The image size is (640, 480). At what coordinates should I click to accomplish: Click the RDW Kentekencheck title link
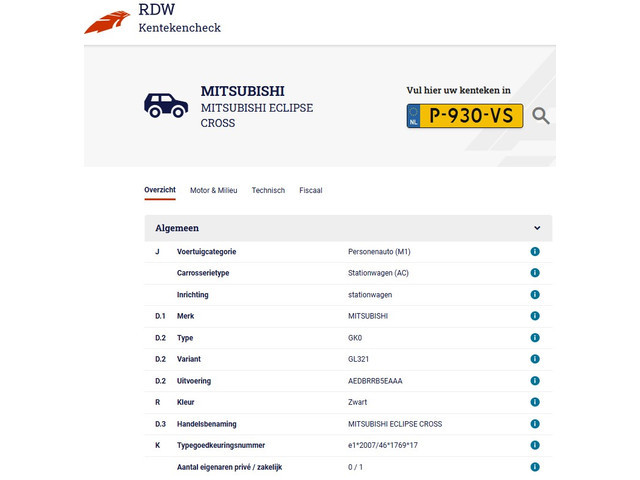tap(179, 18)
